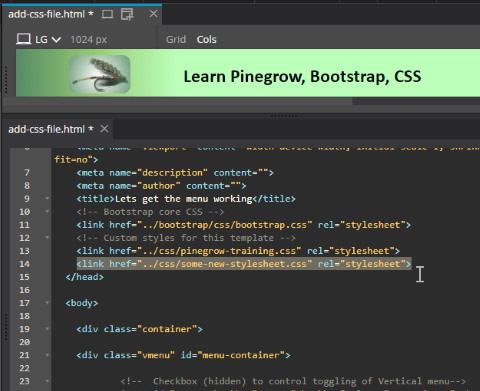Collapse the vmenu div fold arrow on line 21
The image size is (480, 391).
47,355
